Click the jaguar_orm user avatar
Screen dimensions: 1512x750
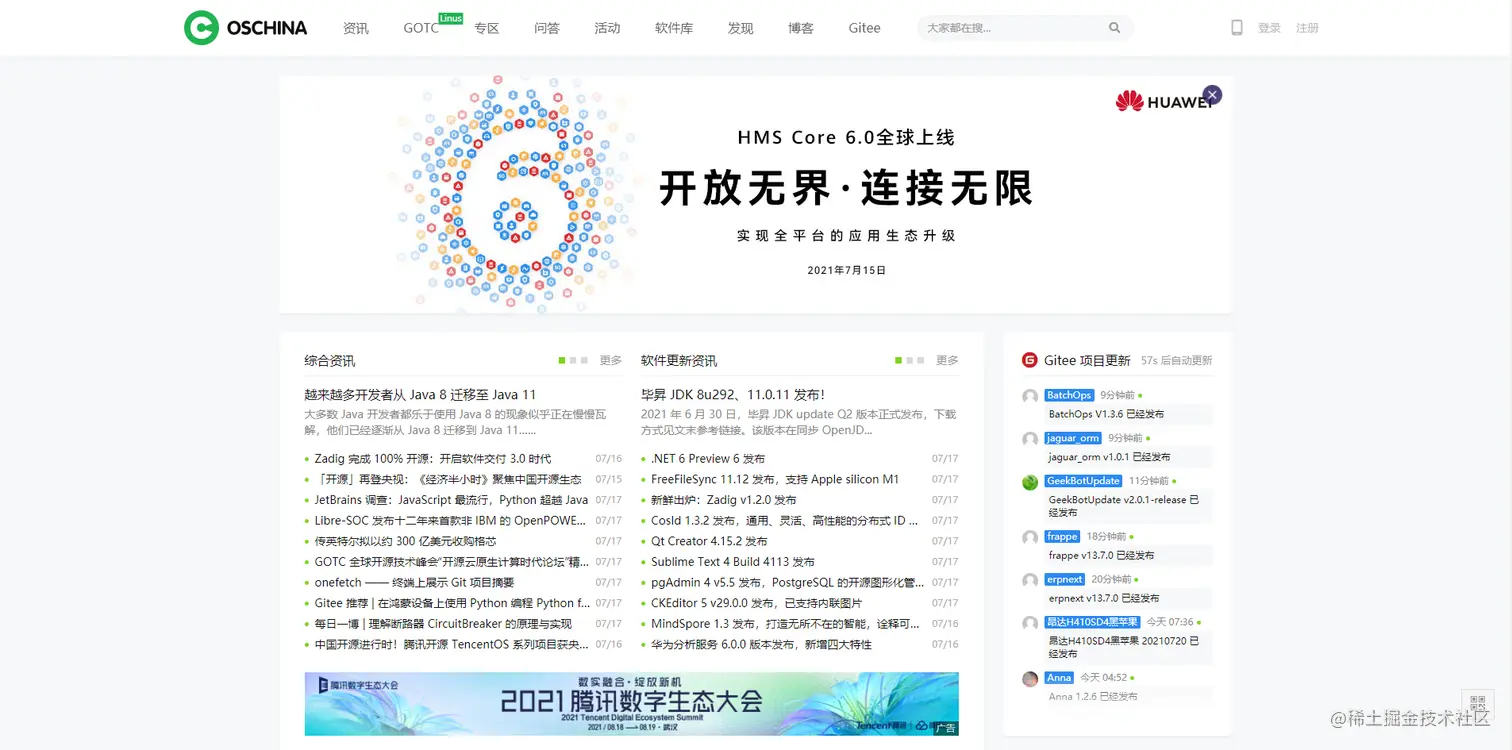pos(1030,439)
